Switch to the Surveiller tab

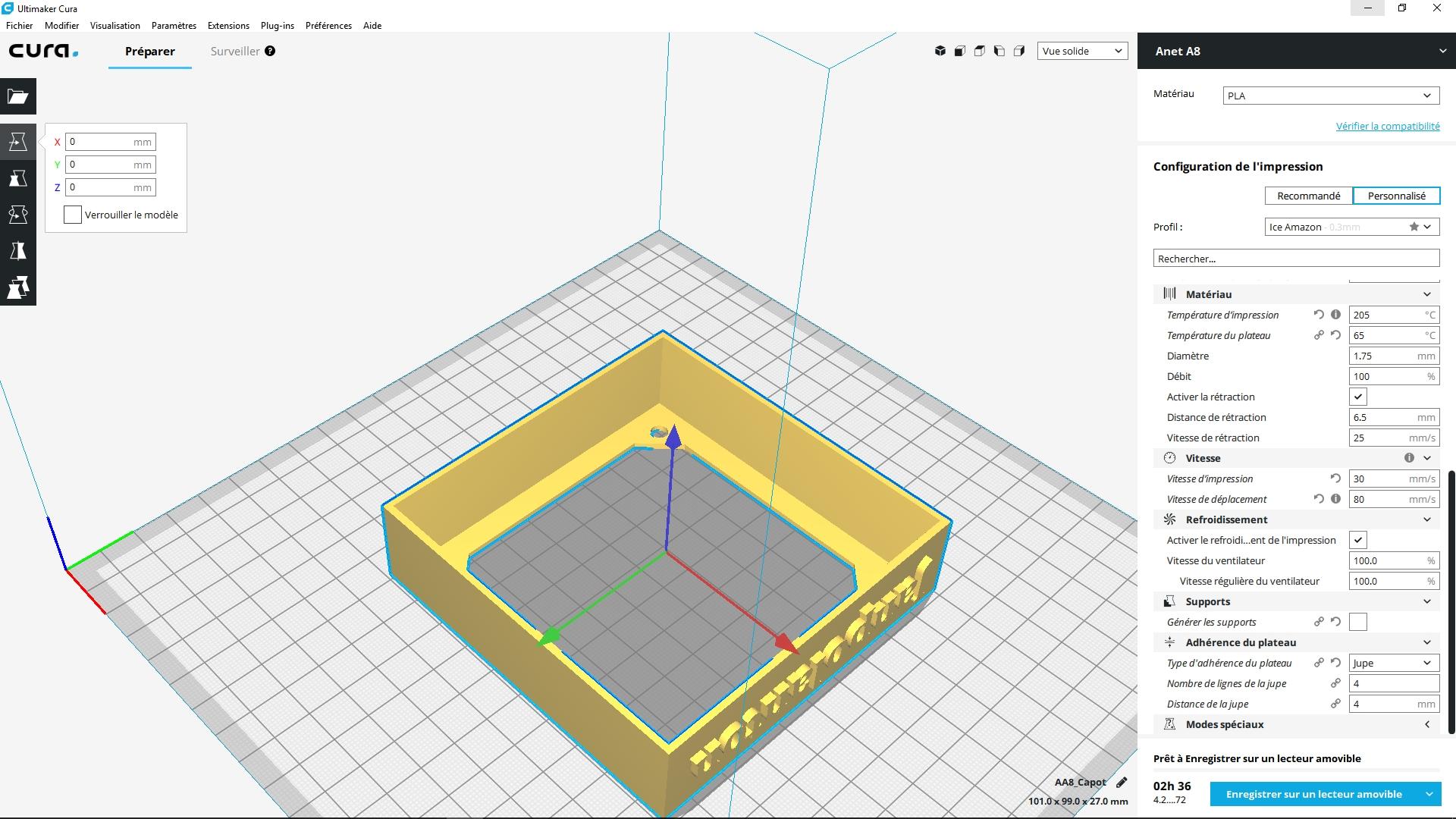[x=235, y=51]
